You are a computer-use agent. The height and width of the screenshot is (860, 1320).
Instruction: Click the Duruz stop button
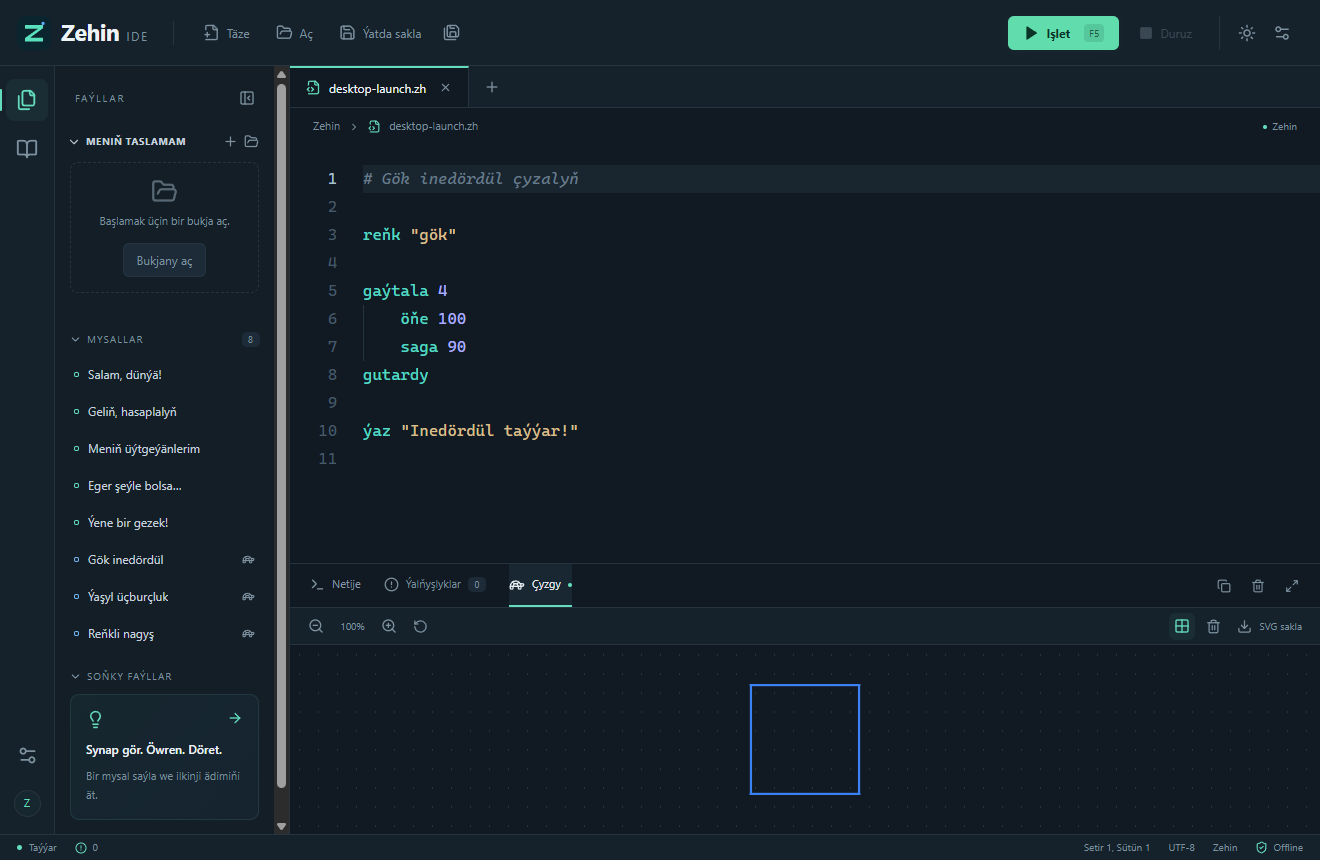(x=1166, y=33)
